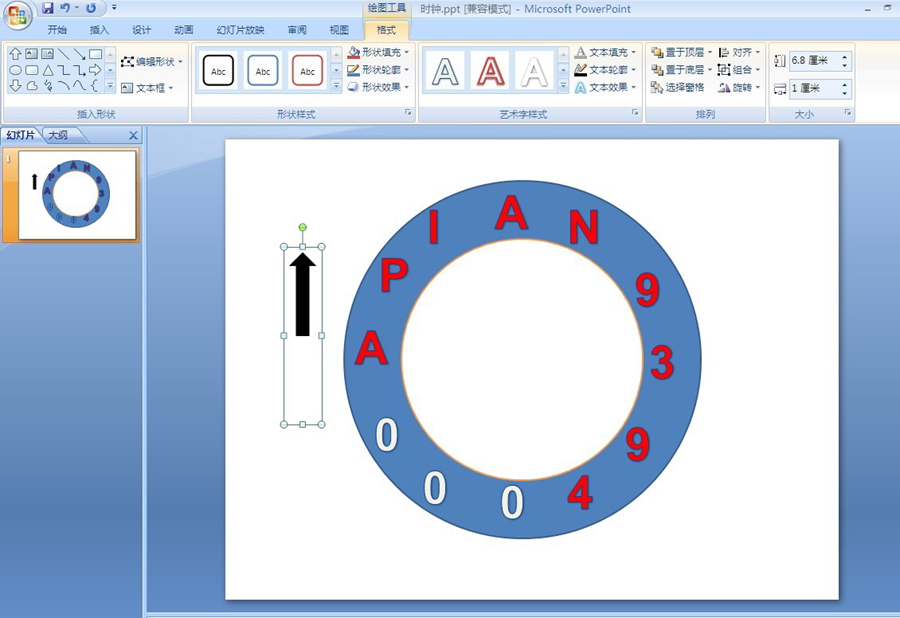Apply the blue outline Abc style
Viewport: 900px width, 618px height.
263,71
